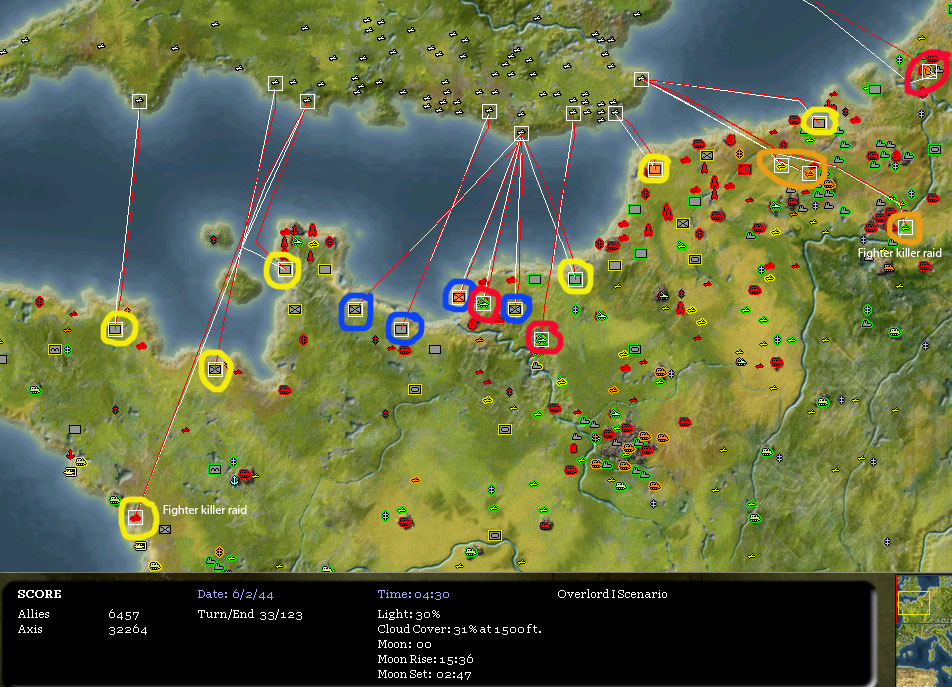Click the Date: 6/2/44 readout
This screenshot has height=687, width=952.
coord(235,594)
